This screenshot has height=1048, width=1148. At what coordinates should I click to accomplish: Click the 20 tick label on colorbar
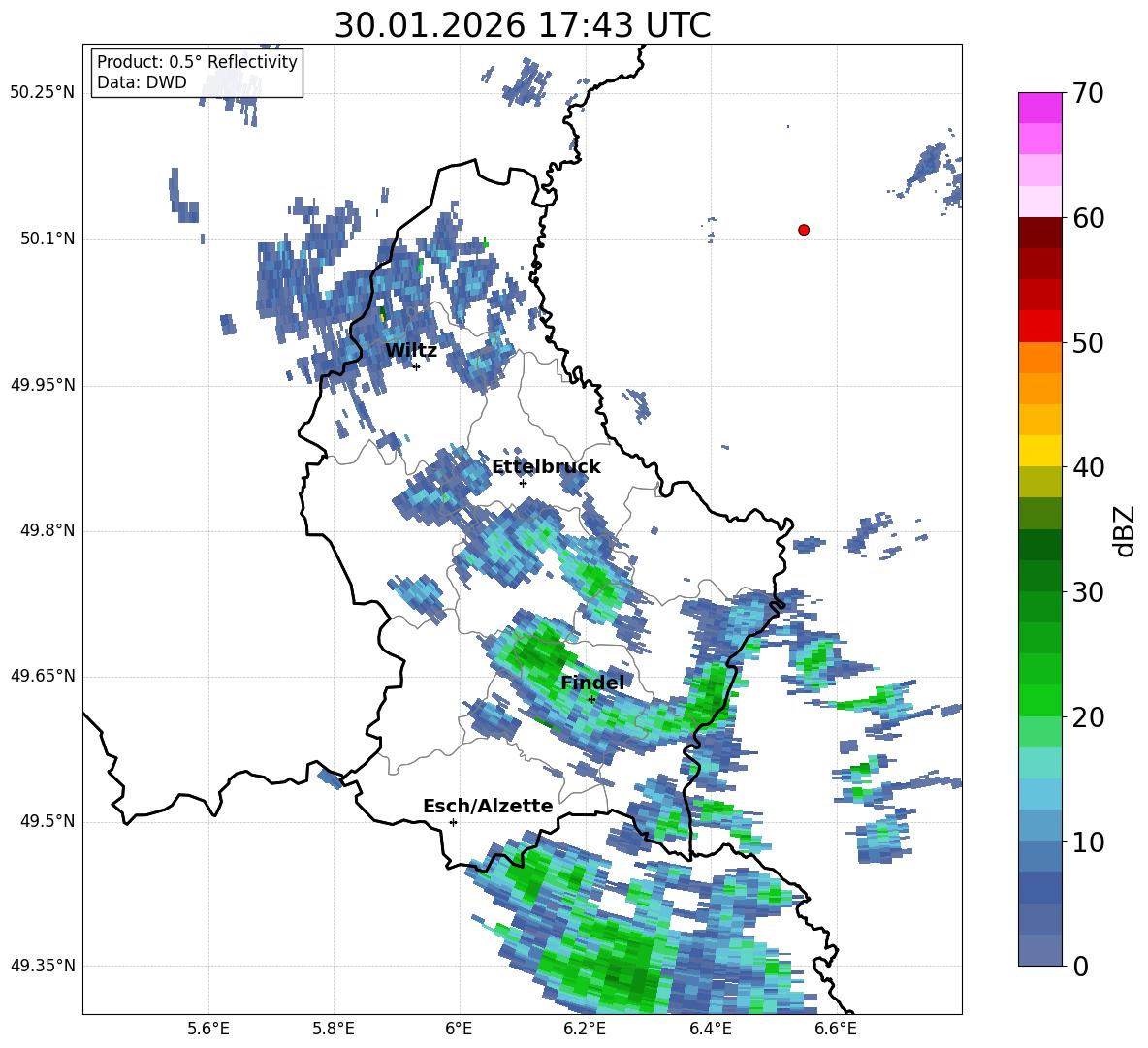click(1088, 717)
